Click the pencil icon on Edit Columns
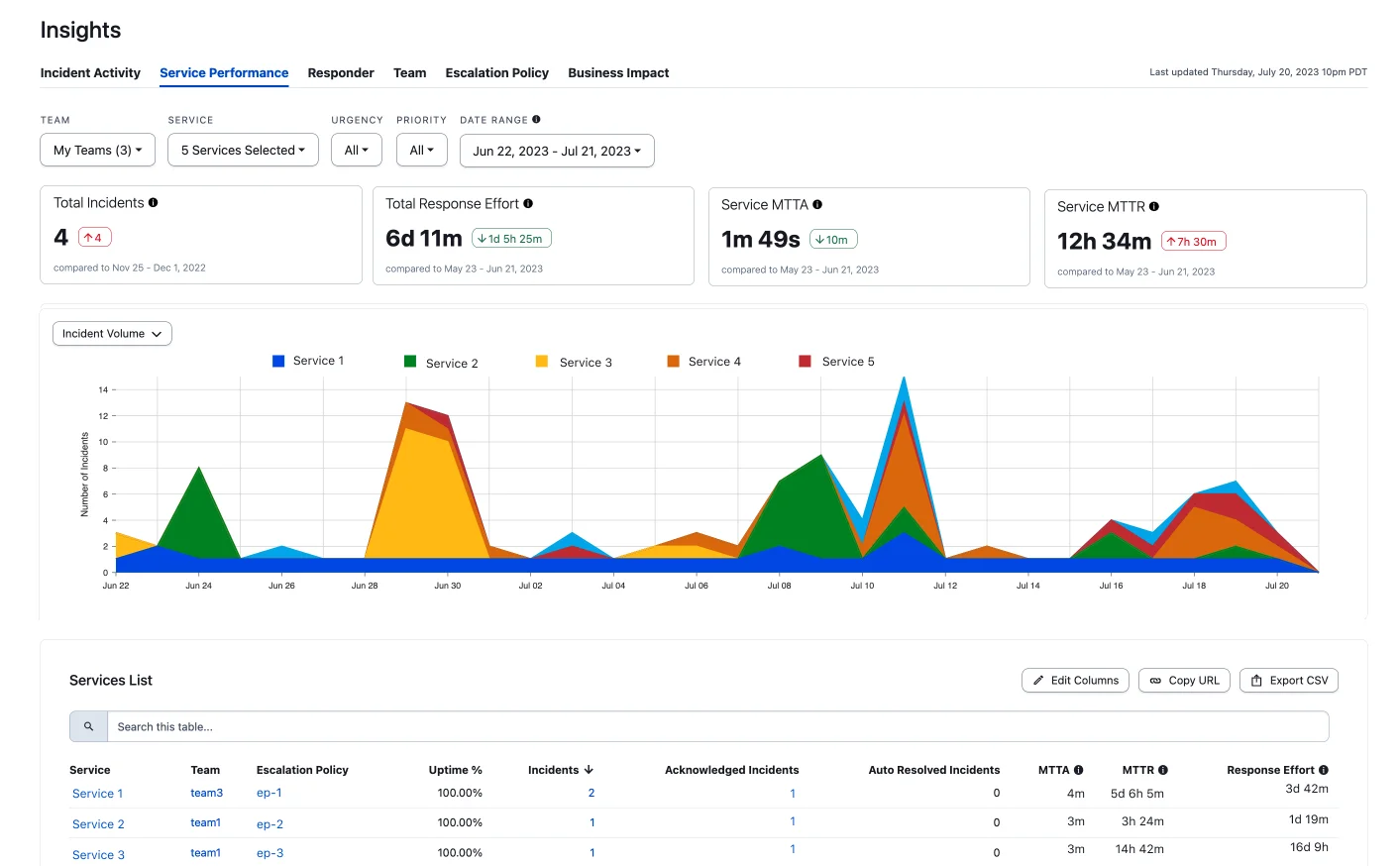 click(x=1039, y=680)
